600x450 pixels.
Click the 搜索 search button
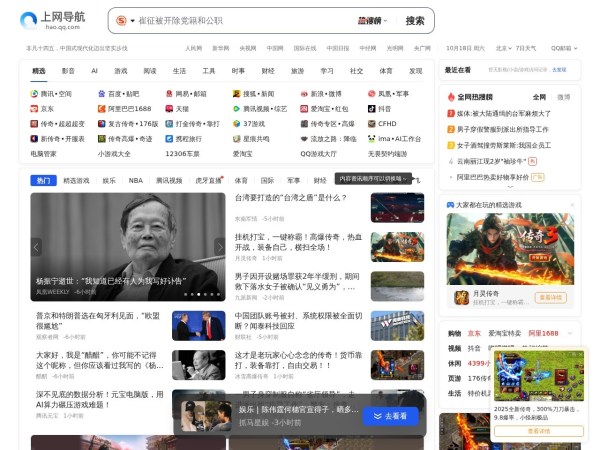point(415,21)
